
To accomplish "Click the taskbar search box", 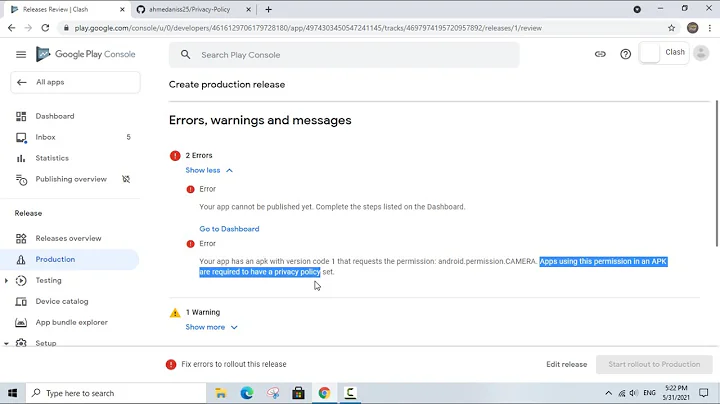I will pyautogui.click(x=116, y=393).
